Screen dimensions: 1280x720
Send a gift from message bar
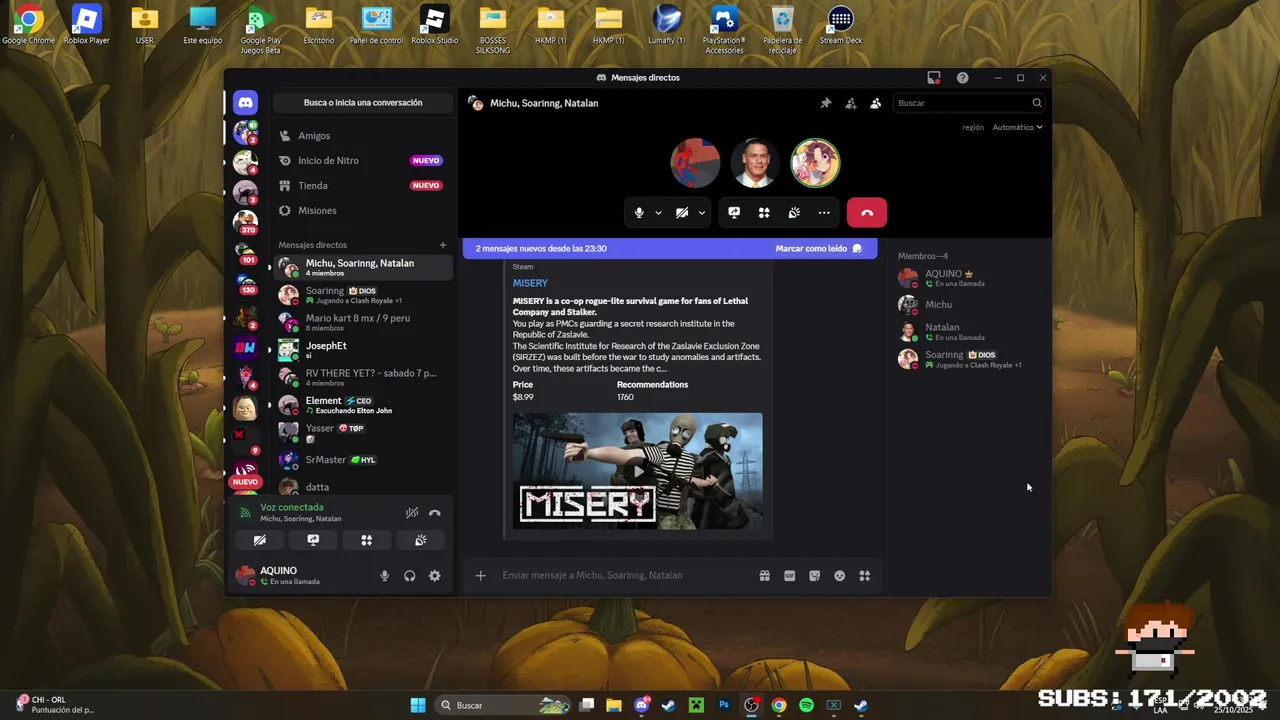click(765, 576)
